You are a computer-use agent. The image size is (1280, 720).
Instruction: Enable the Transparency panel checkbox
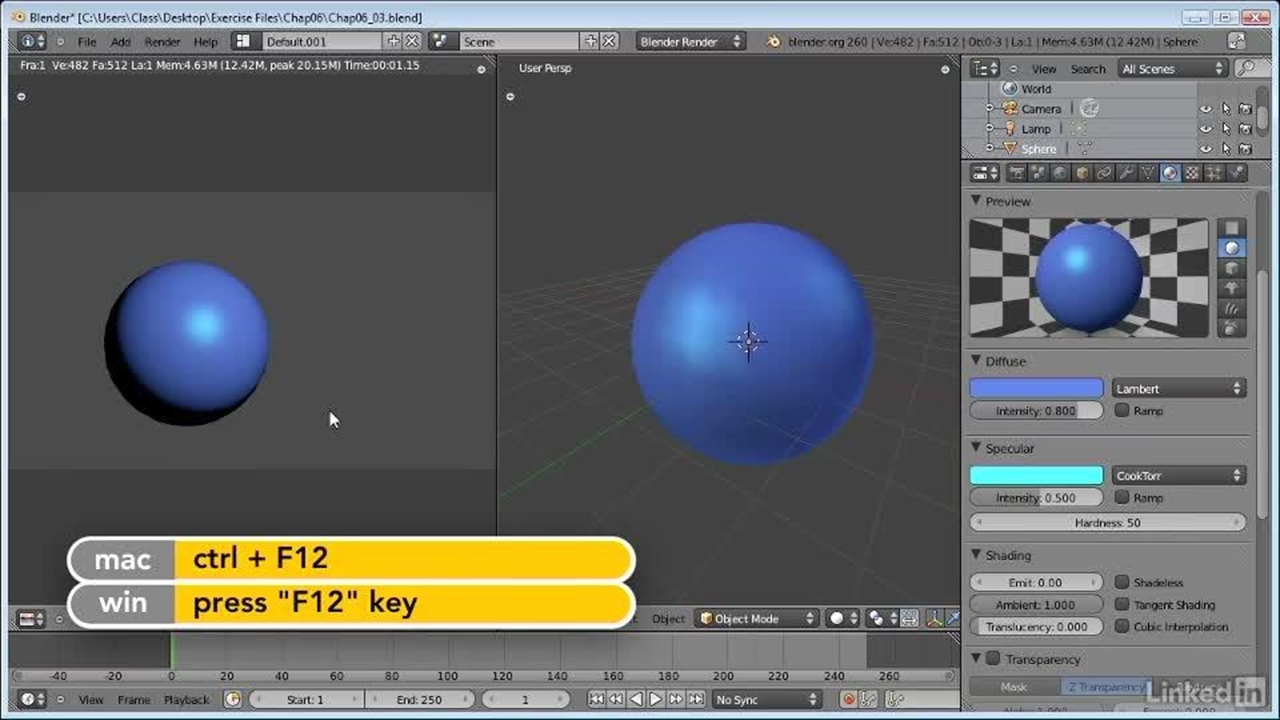993,659
